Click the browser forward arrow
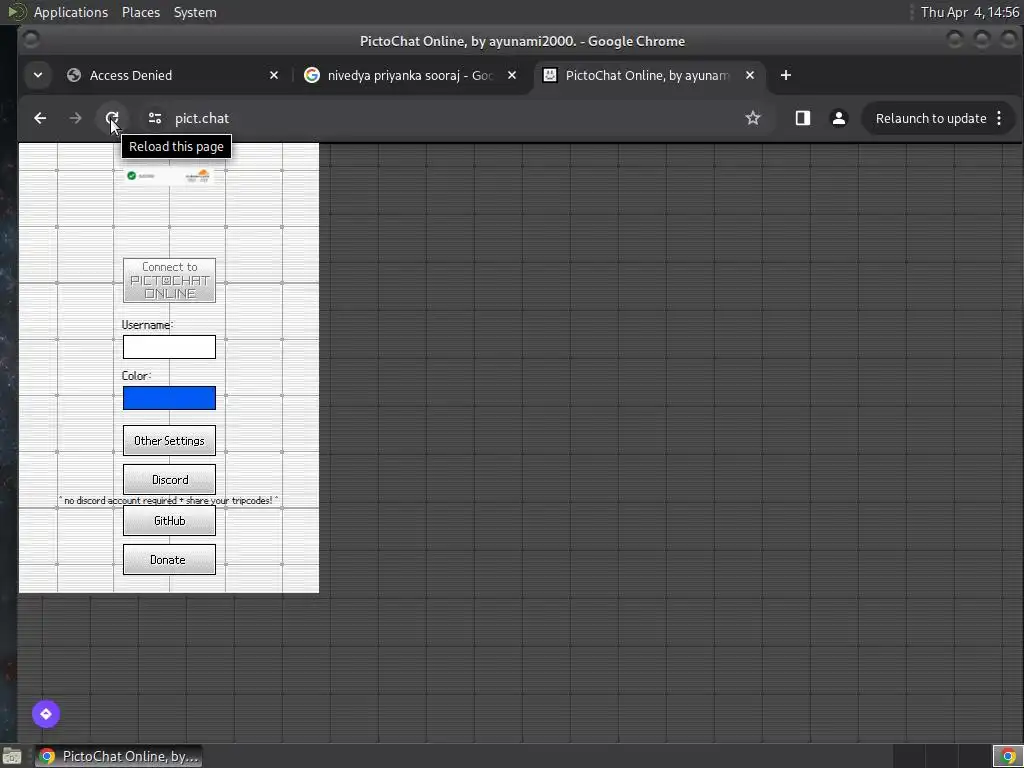Image resolution: width=1024 pixels, height=768 pixels. pyautogui.click(x=75, y=118)
